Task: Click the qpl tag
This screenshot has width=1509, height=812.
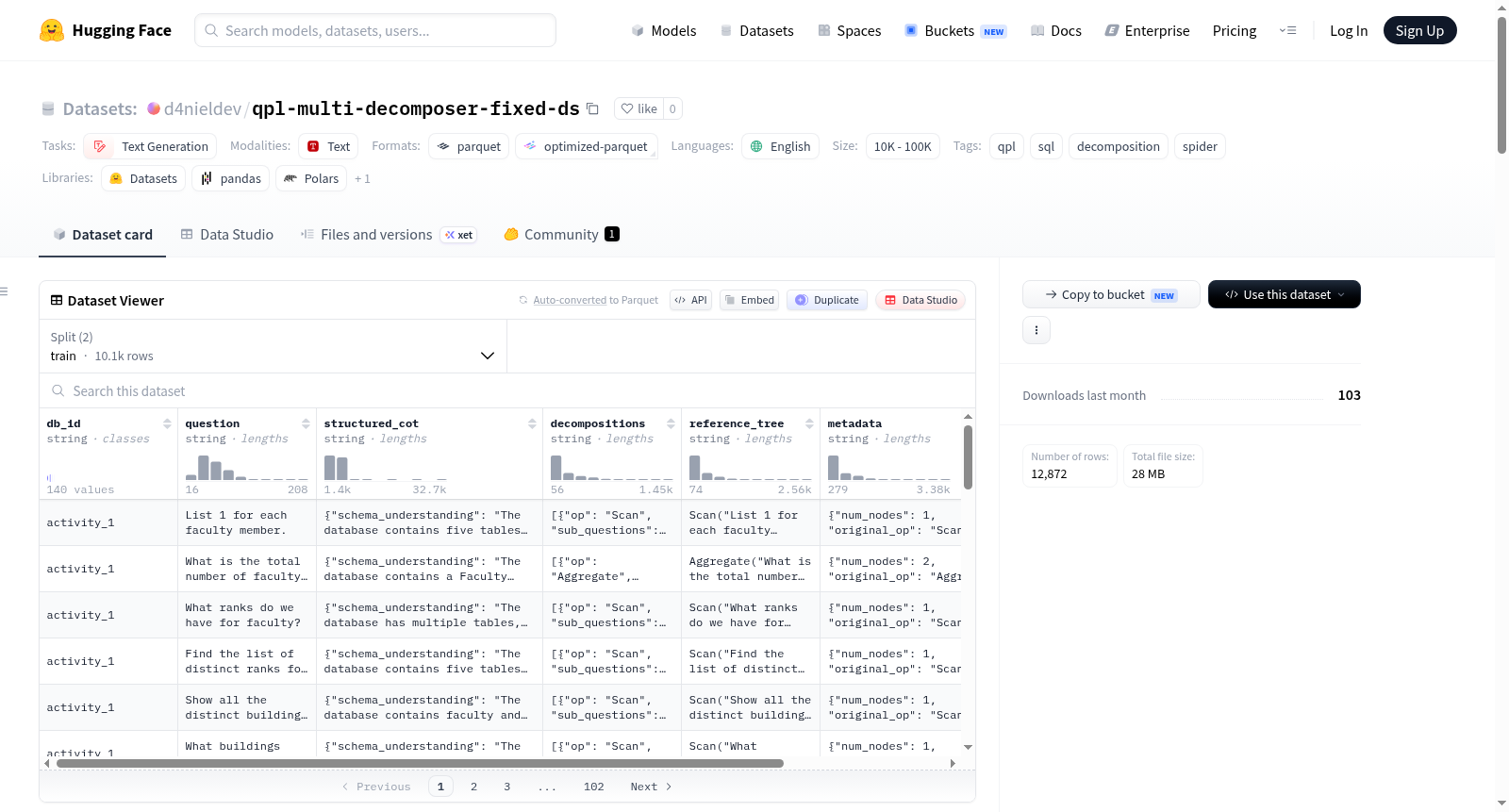Action: tap(1006, 146)
